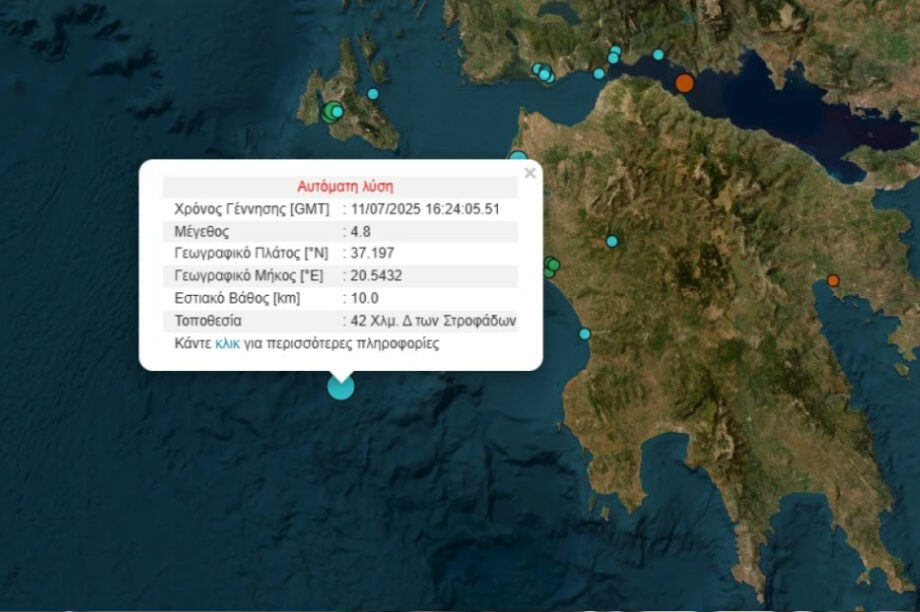Click the magnitude value '4.8'
The height and width of the screenshot is (612, 920).
pyautogui.click(x=360, y=232)
